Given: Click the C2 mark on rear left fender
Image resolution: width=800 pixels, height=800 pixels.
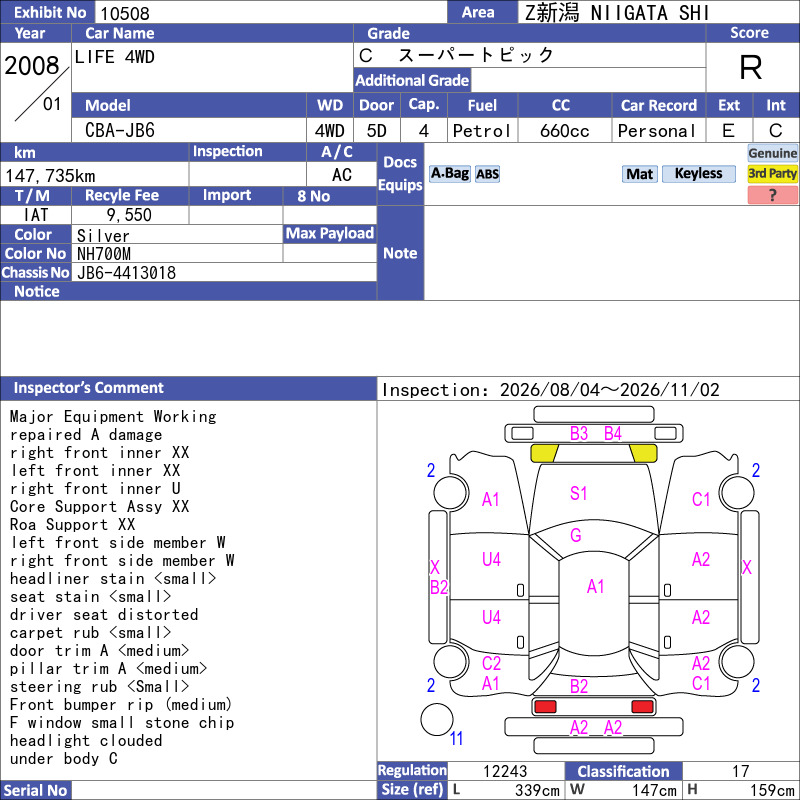Looking at the screenshot, I should (491, 663).
